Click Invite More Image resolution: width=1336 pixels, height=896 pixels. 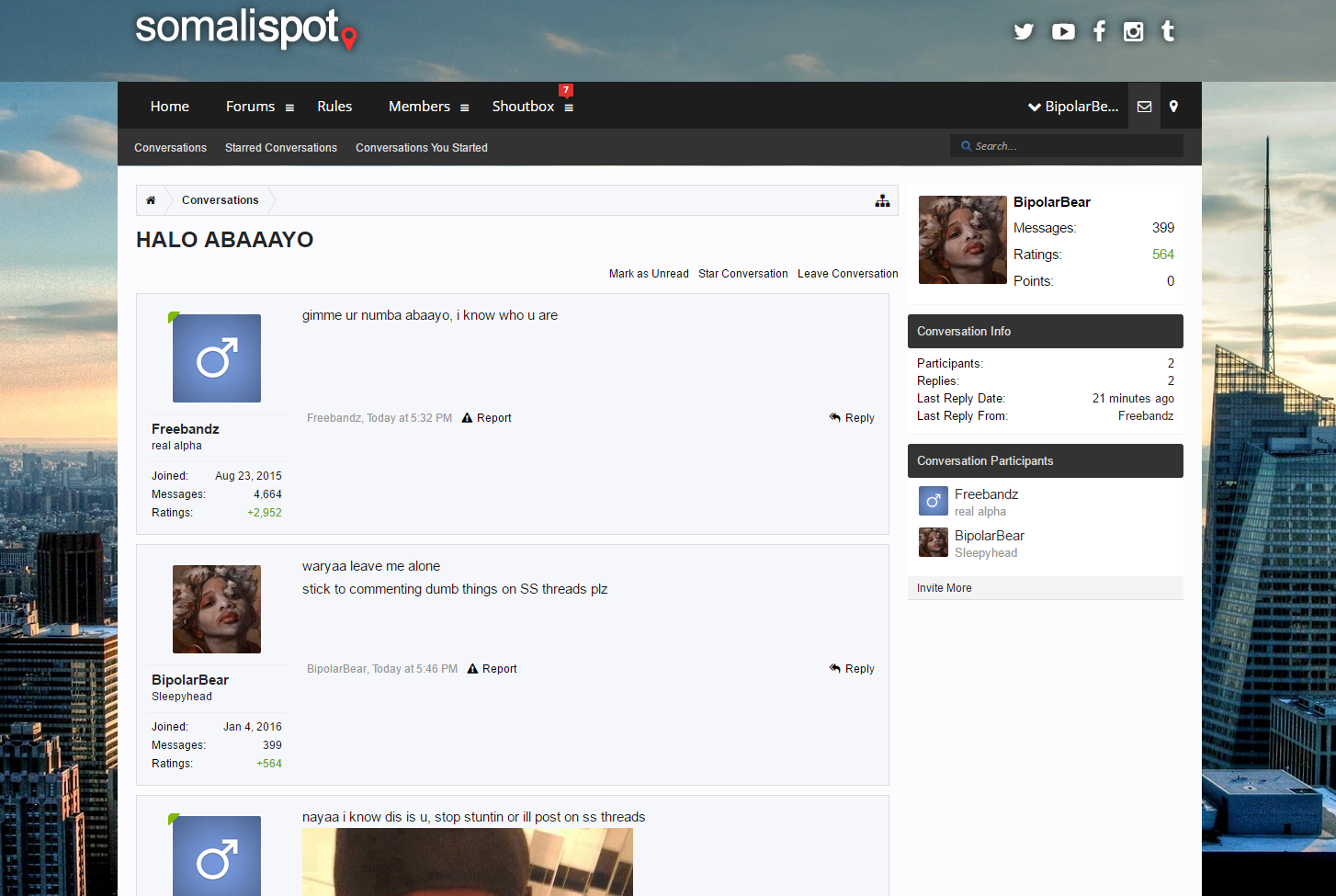coord(945,588)
